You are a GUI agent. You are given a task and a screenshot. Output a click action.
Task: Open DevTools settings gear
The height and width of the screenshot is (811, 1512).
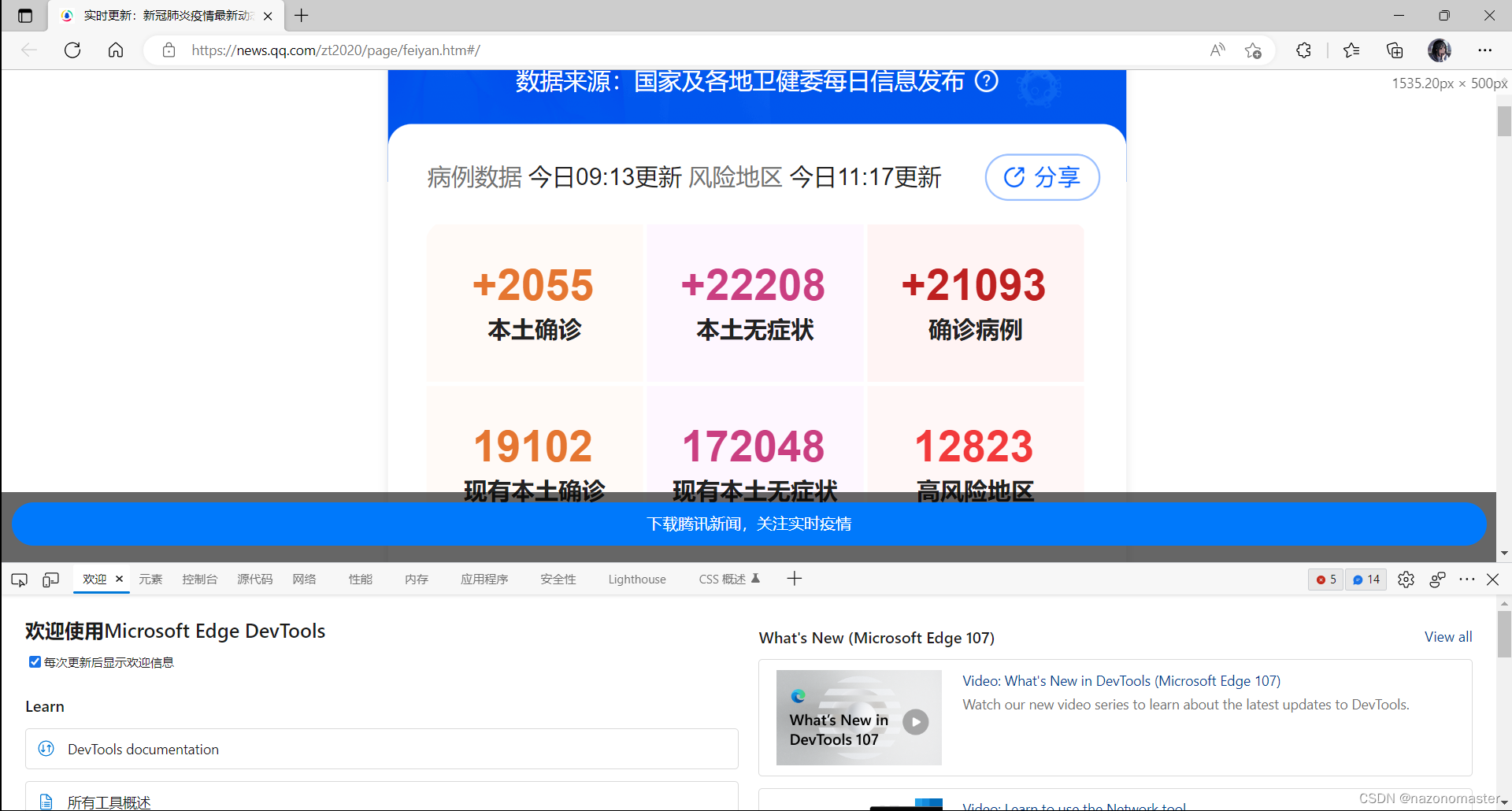[x=1406, y=579]
